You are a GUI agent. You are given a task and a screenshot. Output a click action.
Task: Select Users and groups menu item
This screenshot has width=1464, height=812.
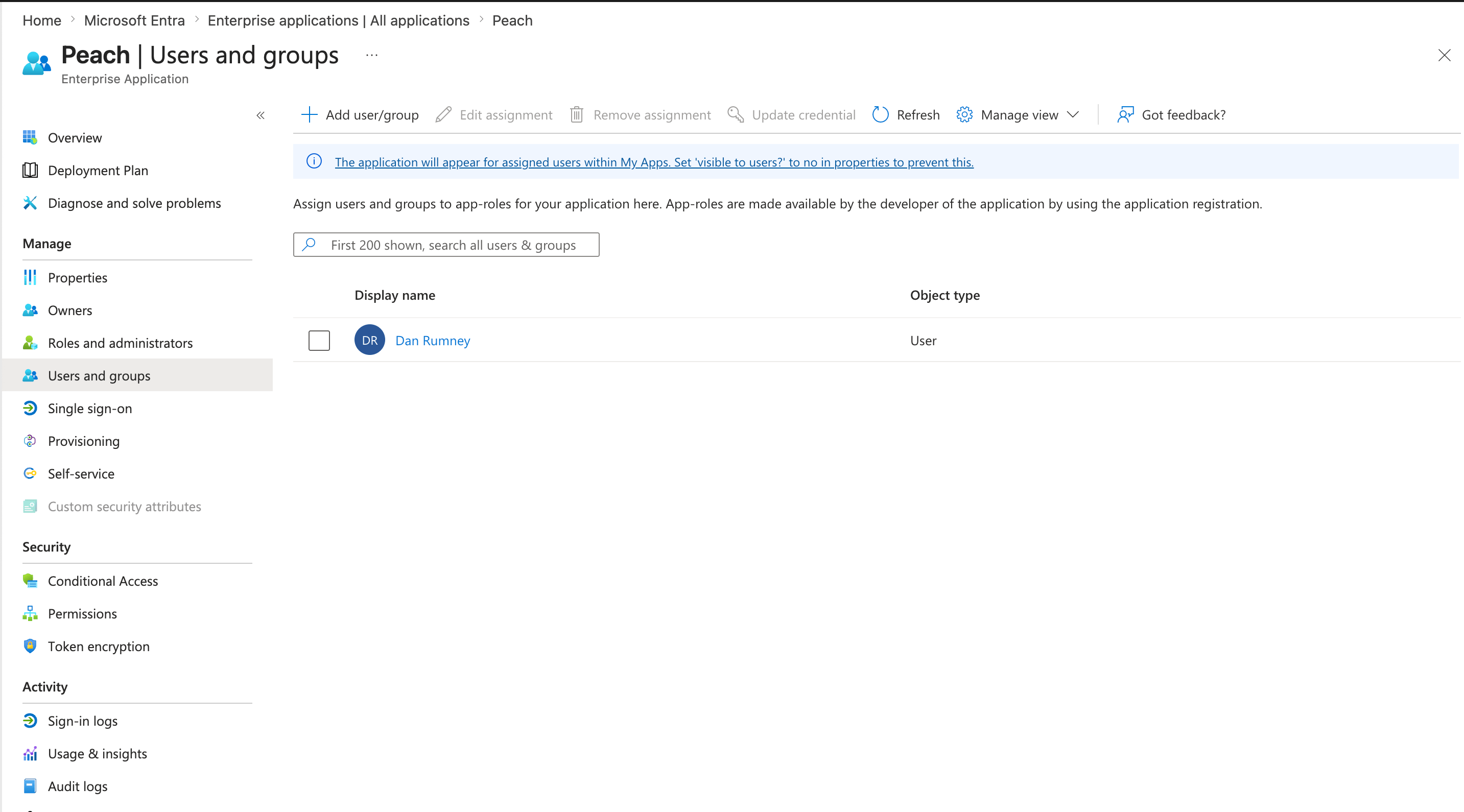point(137,375)
